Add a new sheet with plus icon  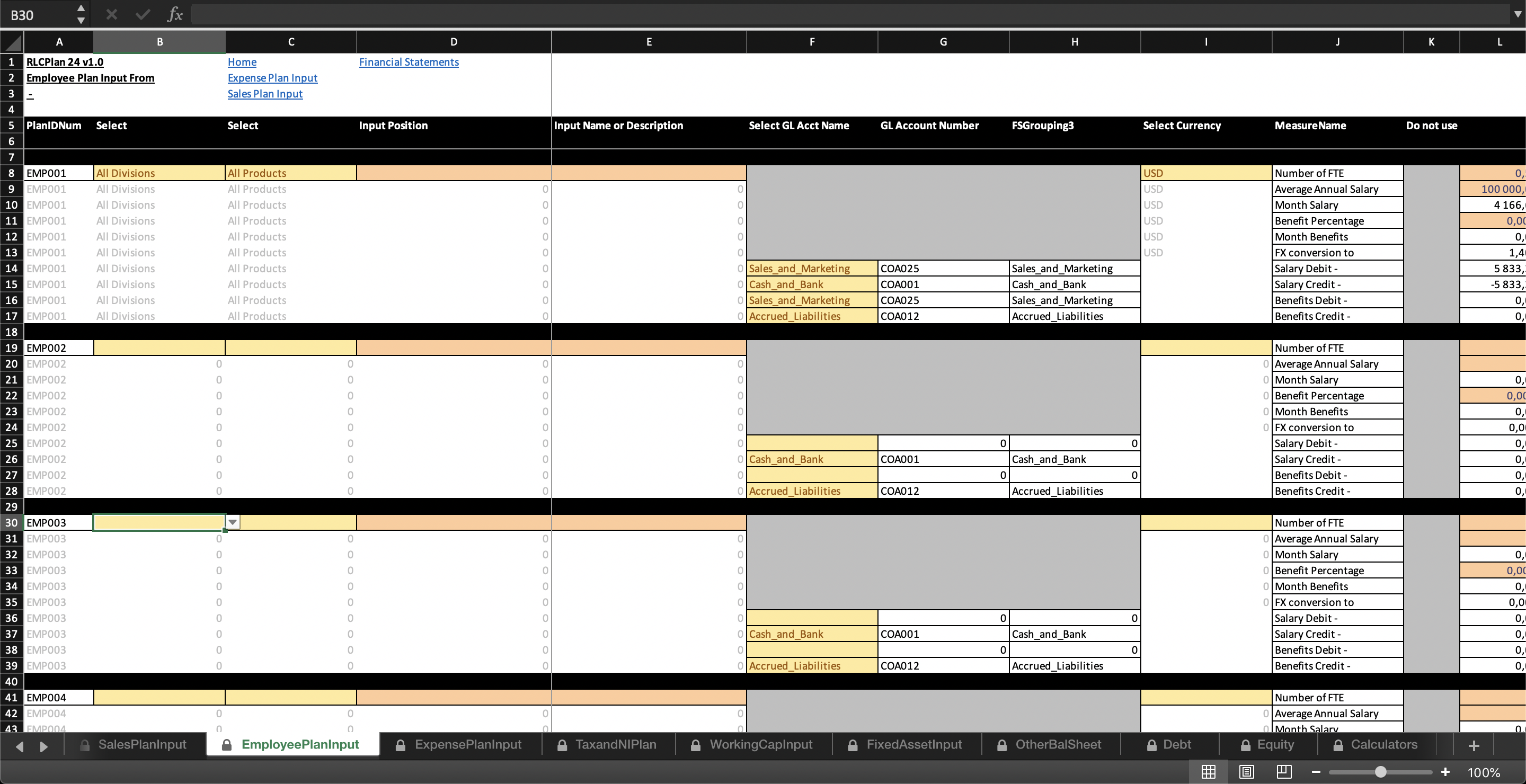tap(1475, 745)
